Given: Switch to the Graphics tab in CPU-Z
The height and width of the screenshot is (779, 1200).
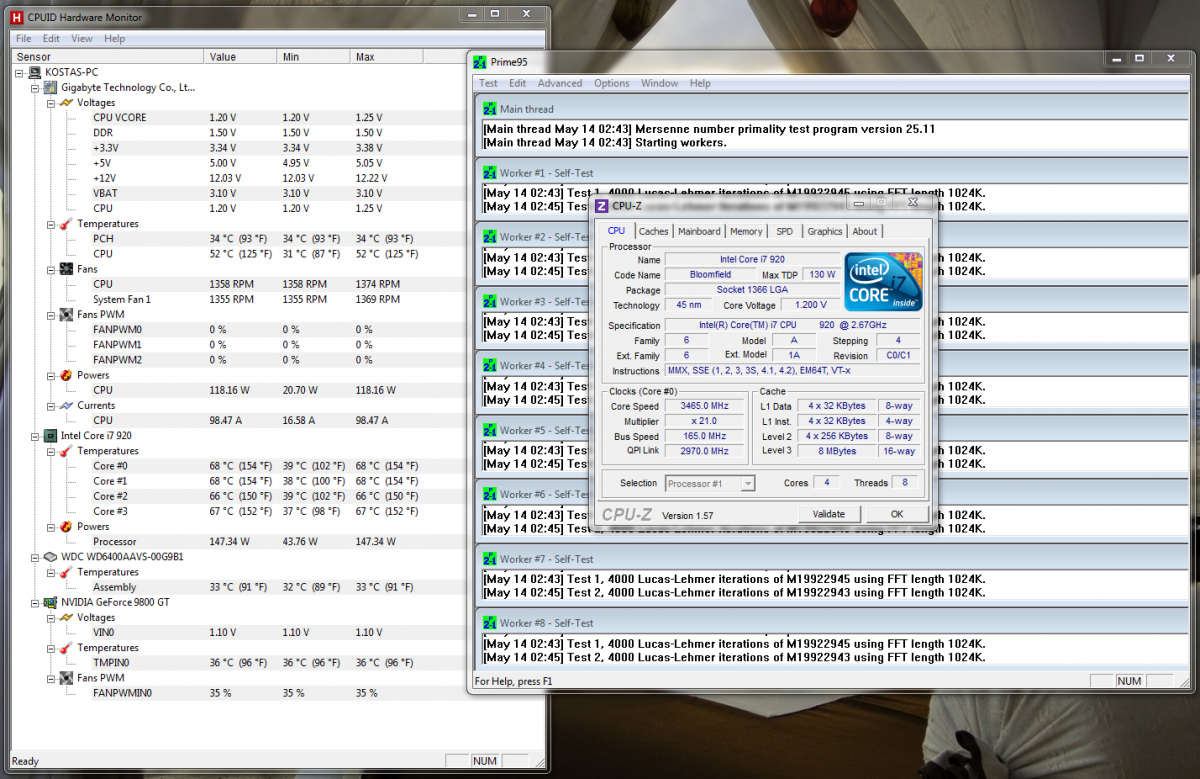Looking at the screenshot, I should 825,231.
